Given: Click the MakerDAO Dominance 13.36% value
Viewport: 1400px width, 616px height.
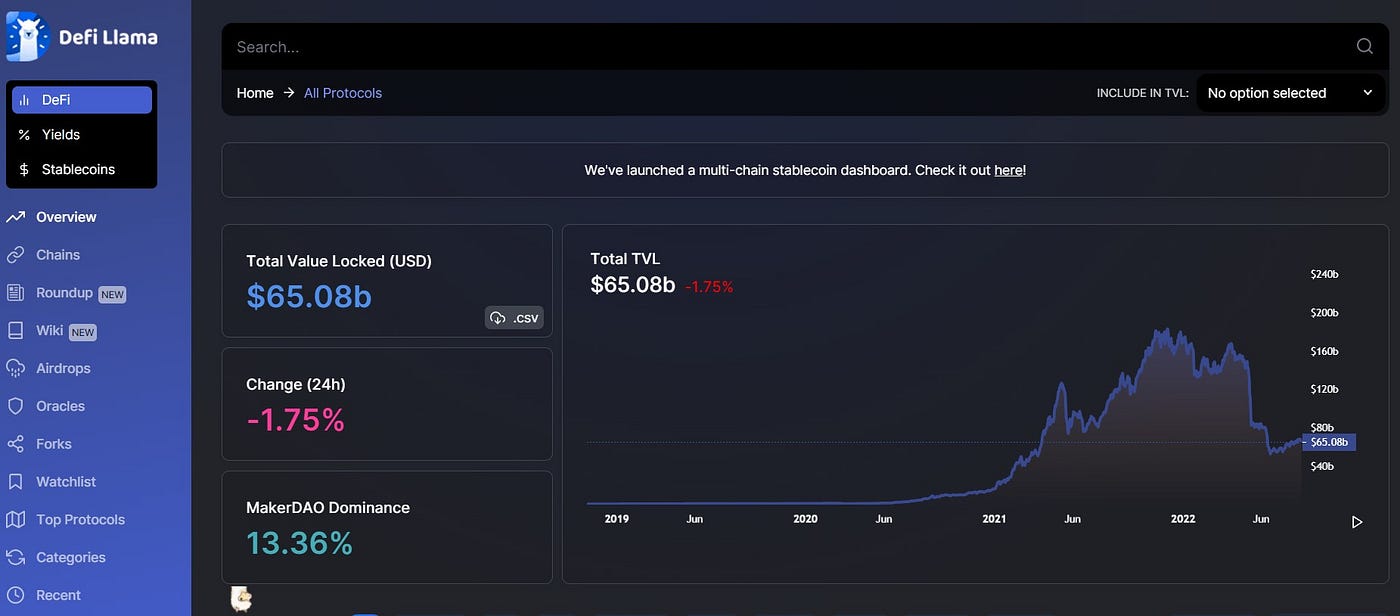Looking at the screenshot, I should coord(299,543).
